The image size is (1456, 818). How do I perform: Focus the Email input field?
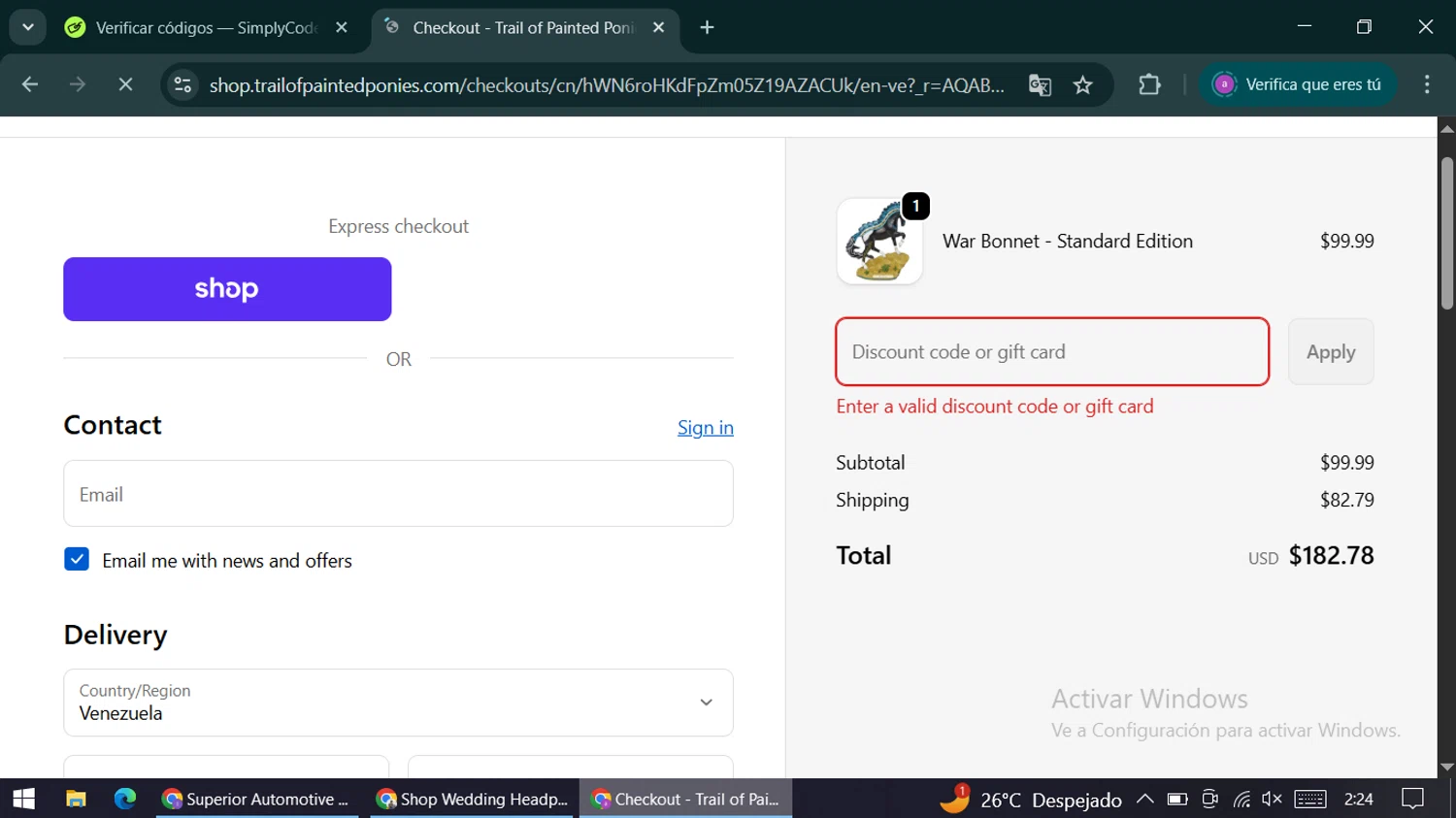click(x=398, y=494)
